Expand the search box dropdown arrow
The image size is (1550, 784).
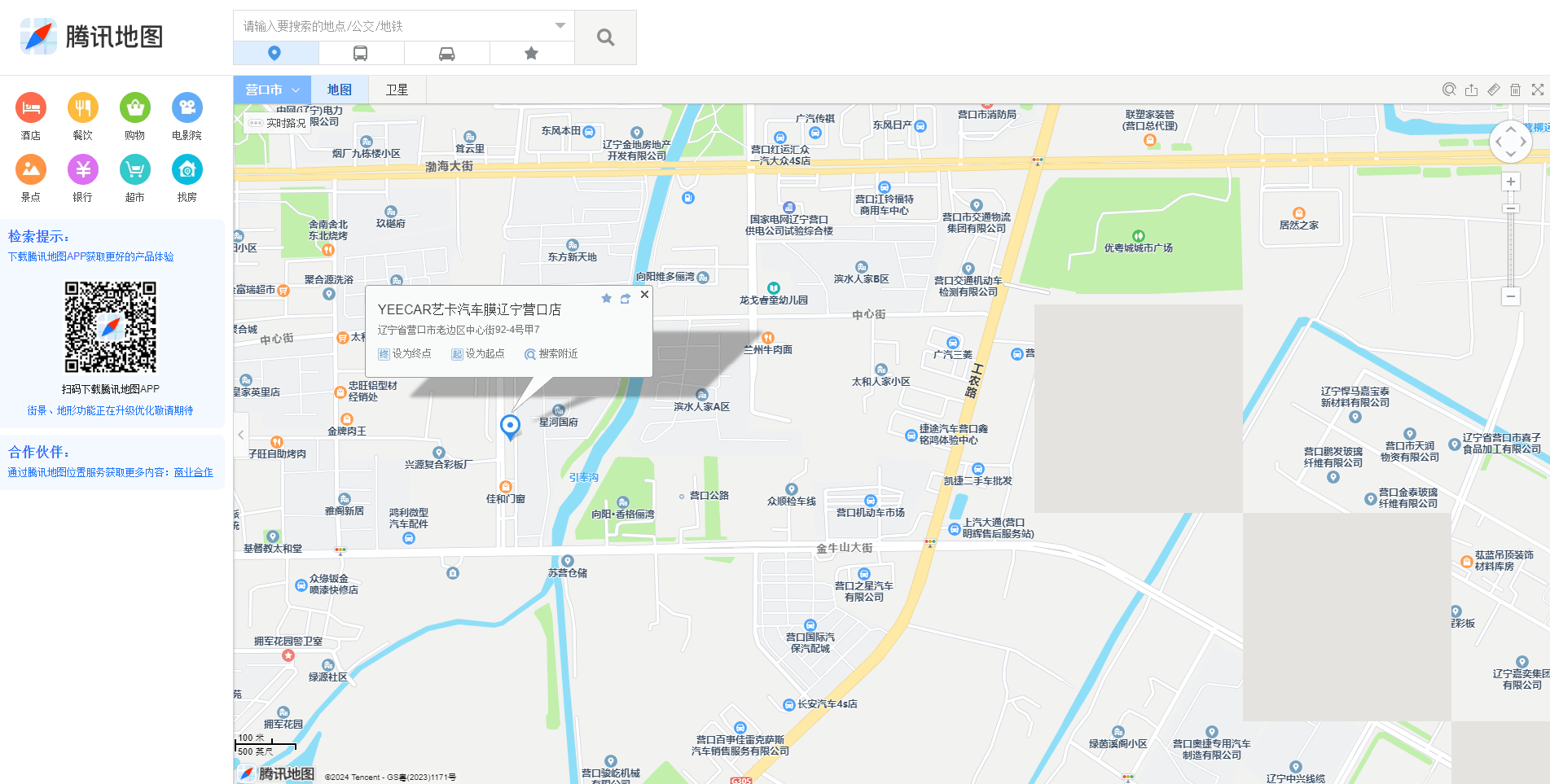tap(560, 26)
